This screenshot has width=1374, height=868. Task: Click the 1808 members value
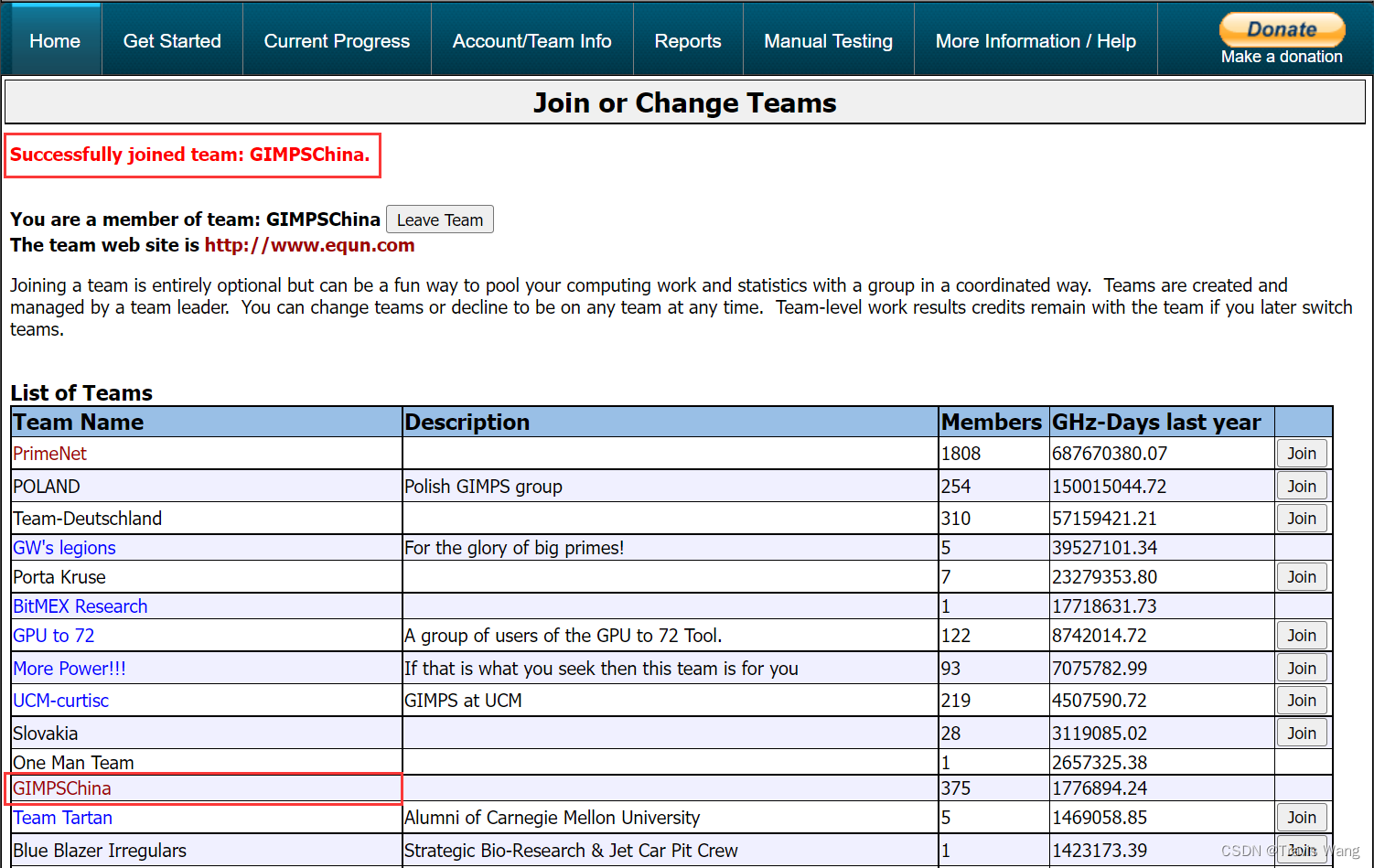pos(961,454)
